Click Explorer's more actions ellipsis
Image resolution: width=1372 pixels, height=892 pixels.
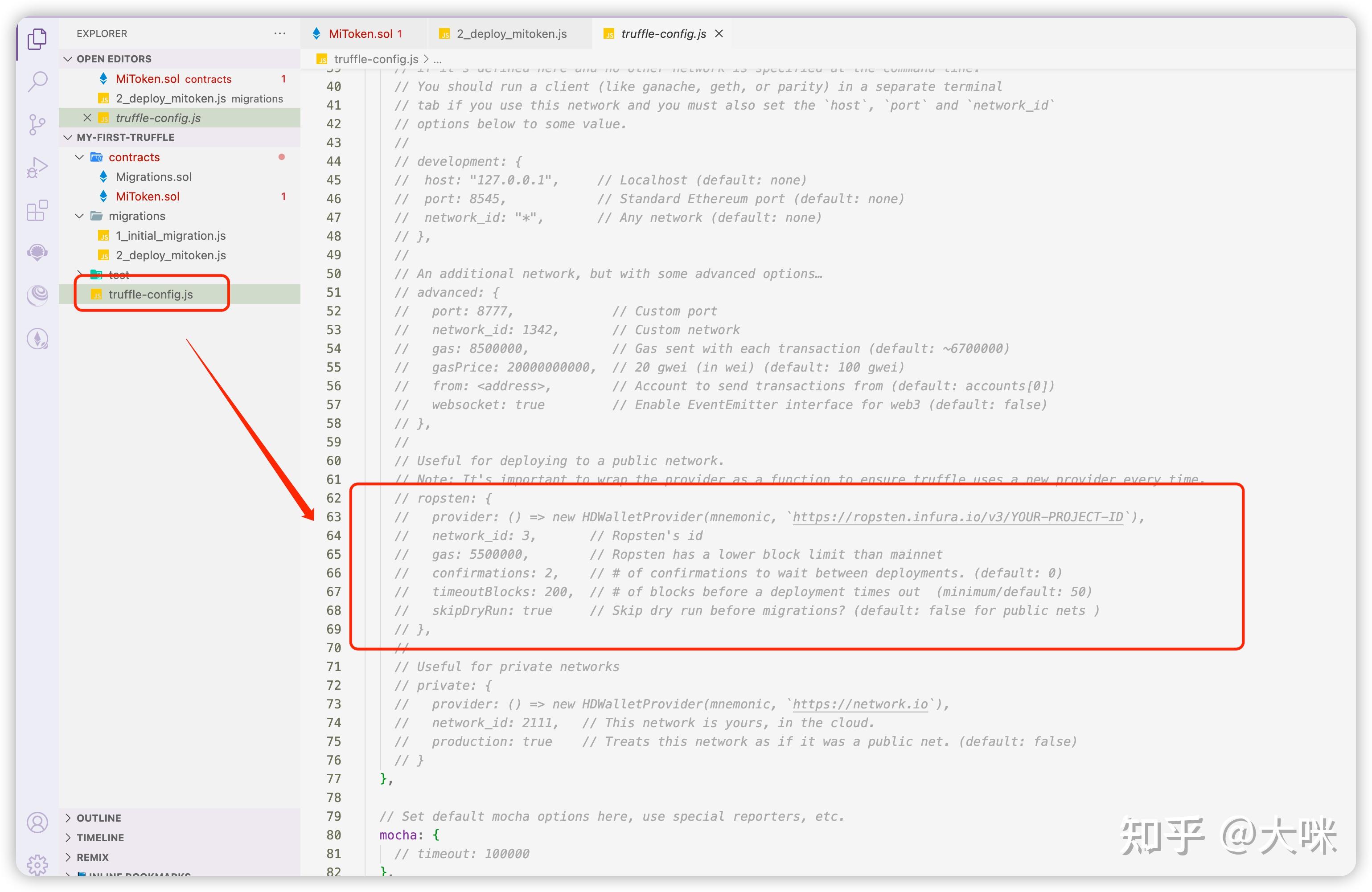279,33
